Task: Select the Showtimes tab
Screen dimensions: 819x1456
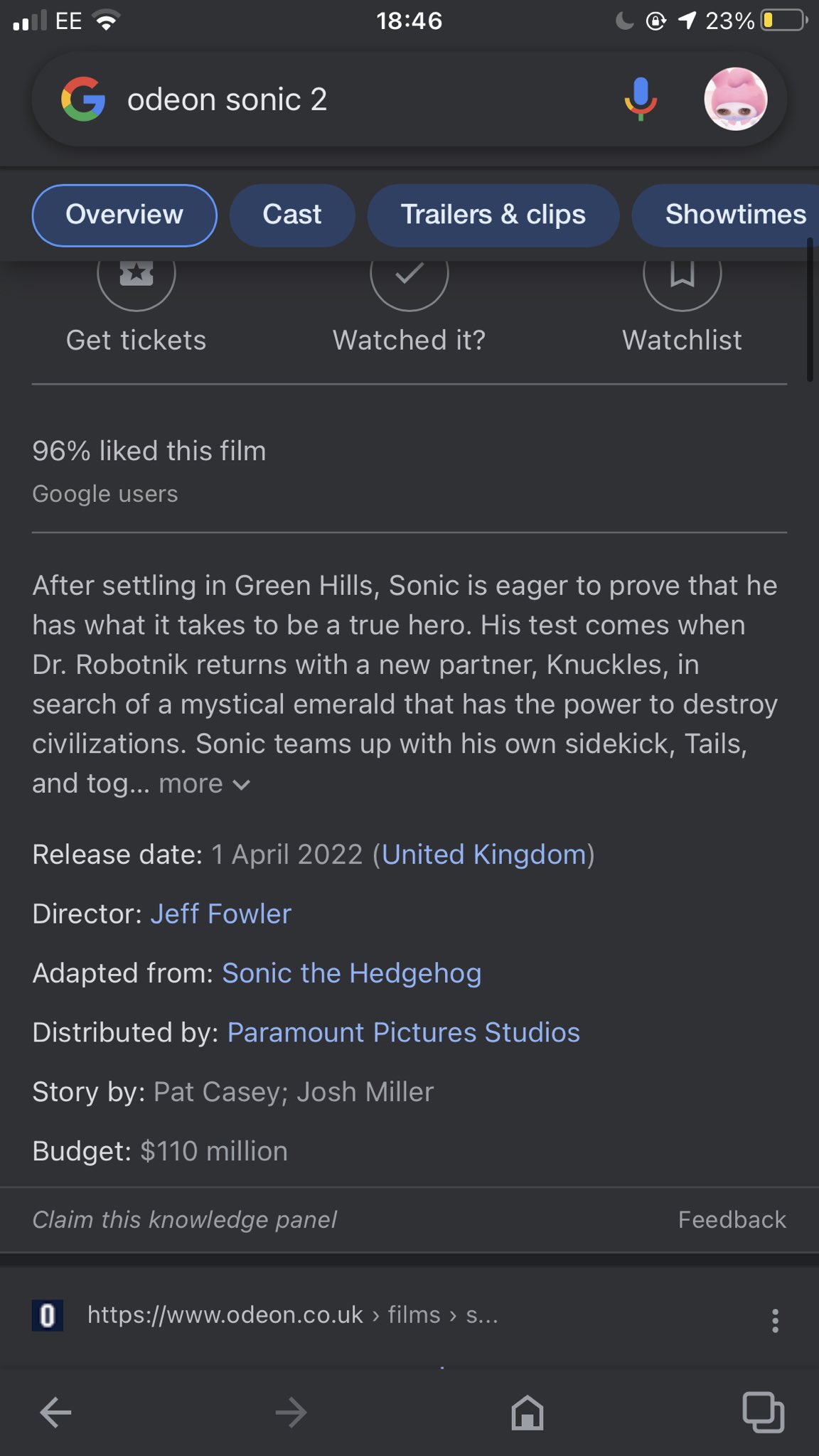Action: (x=734, y=215)
